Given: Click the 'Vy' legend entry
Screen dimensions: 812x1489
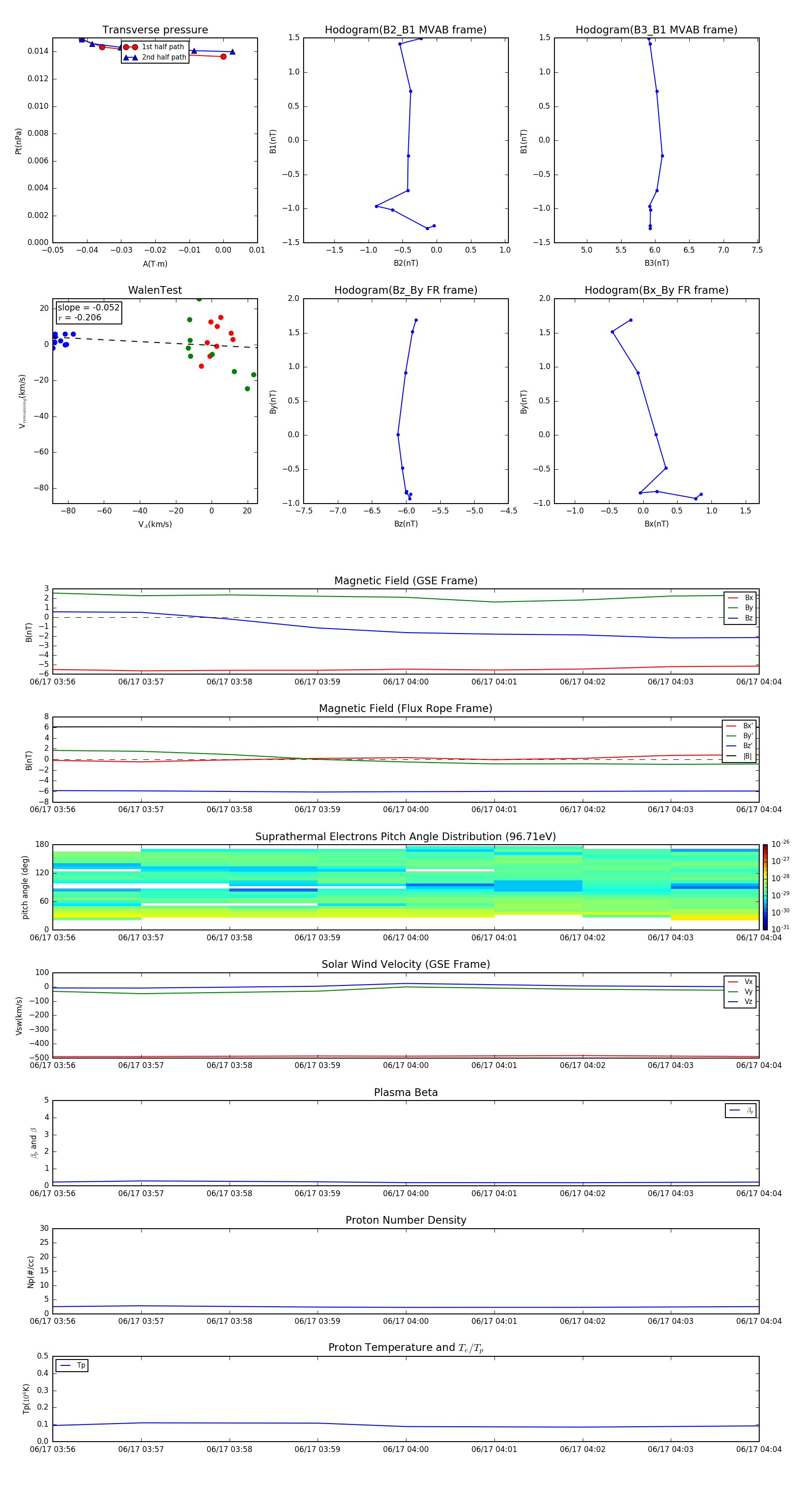Looking at the screenshot, I should 740,991.
